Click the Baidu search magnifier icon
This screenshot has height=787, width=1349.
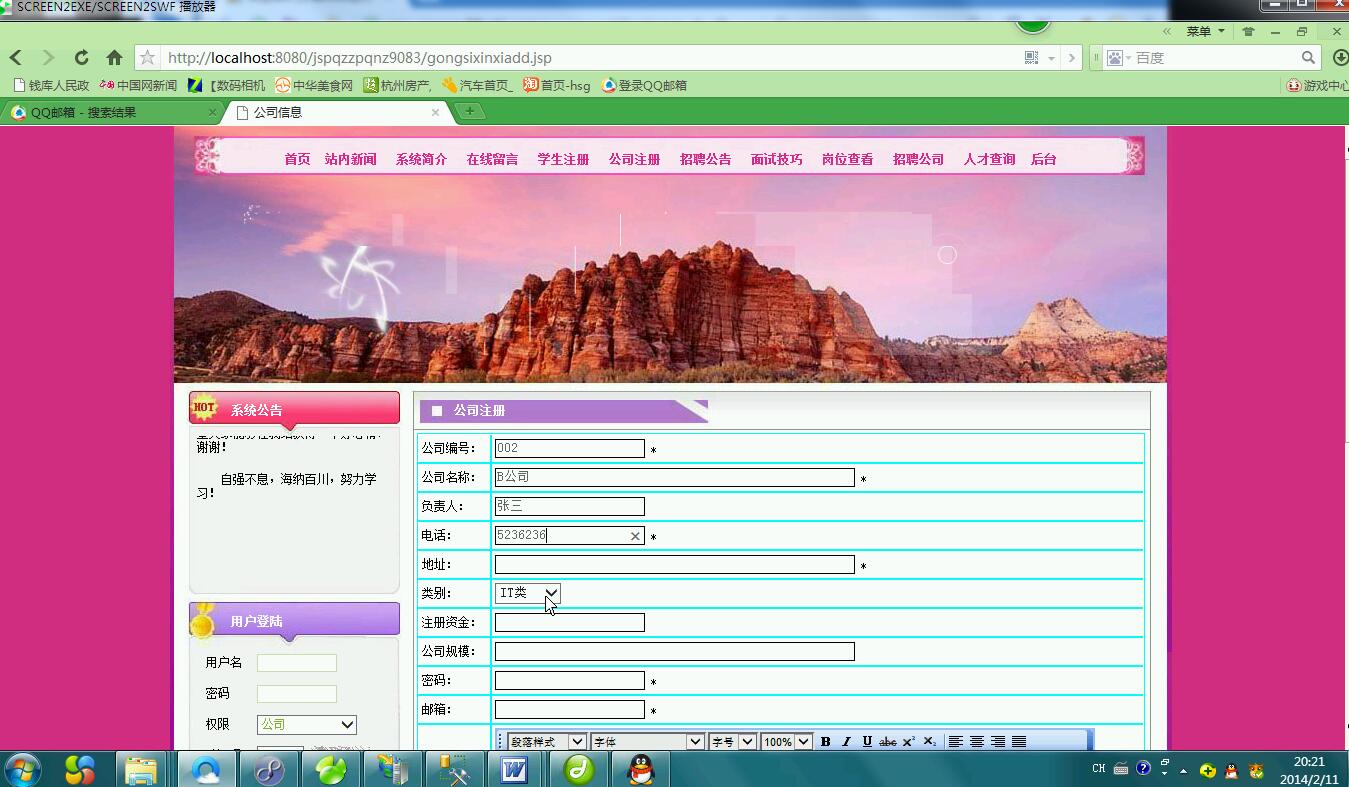[x=1308, y=58]
